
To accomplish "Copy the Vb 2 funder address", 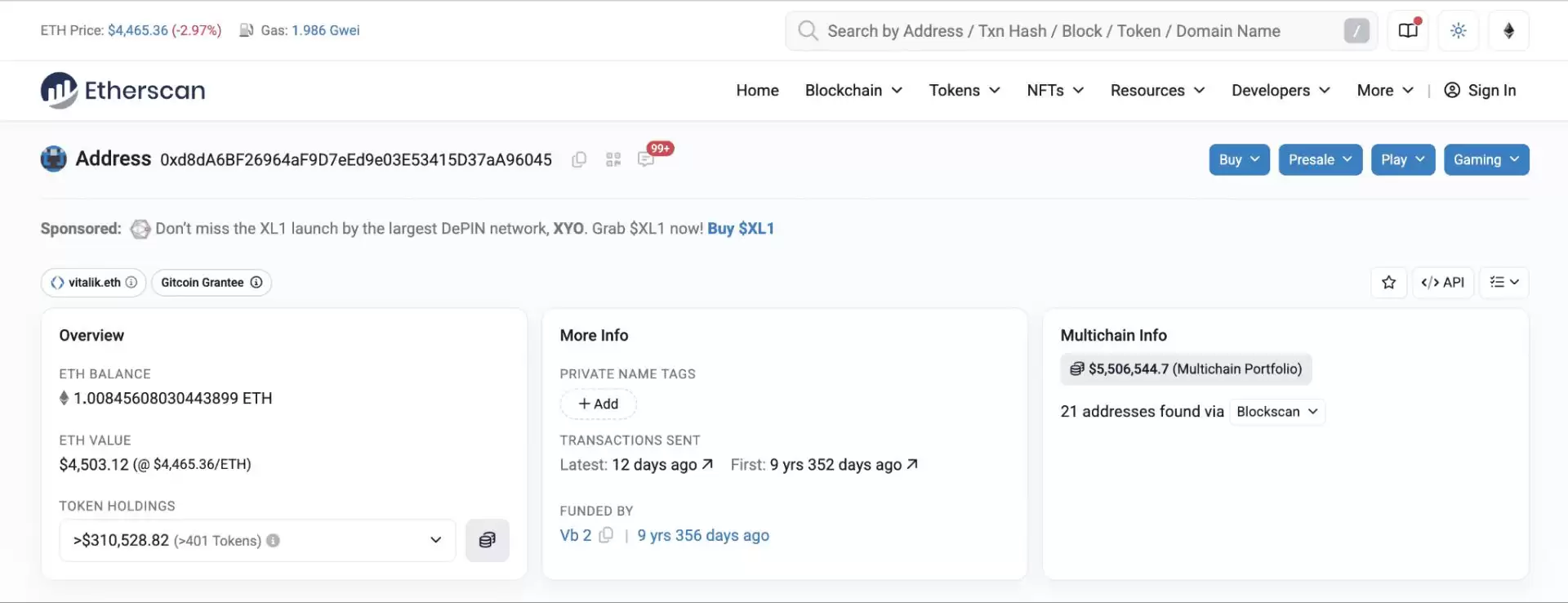I will 606,535.
